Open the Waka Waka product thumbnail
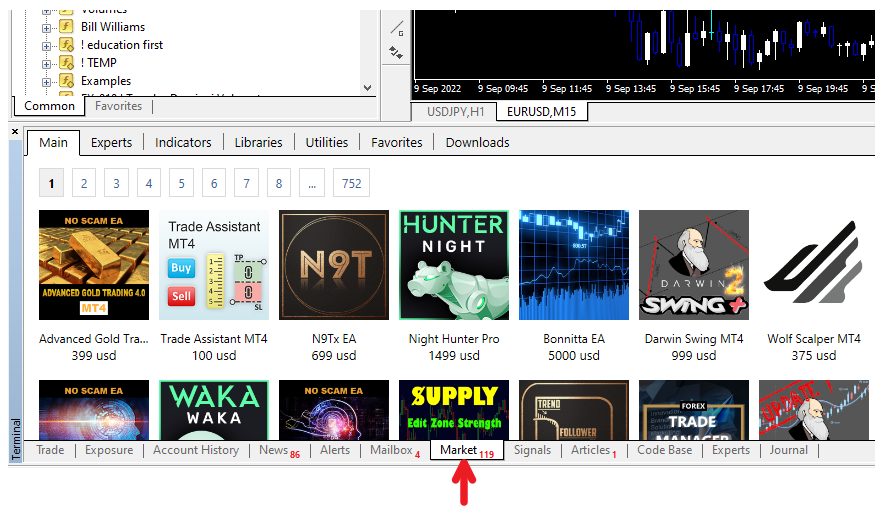The height and width of the screenshot is (513, 887). click(214, 410)
